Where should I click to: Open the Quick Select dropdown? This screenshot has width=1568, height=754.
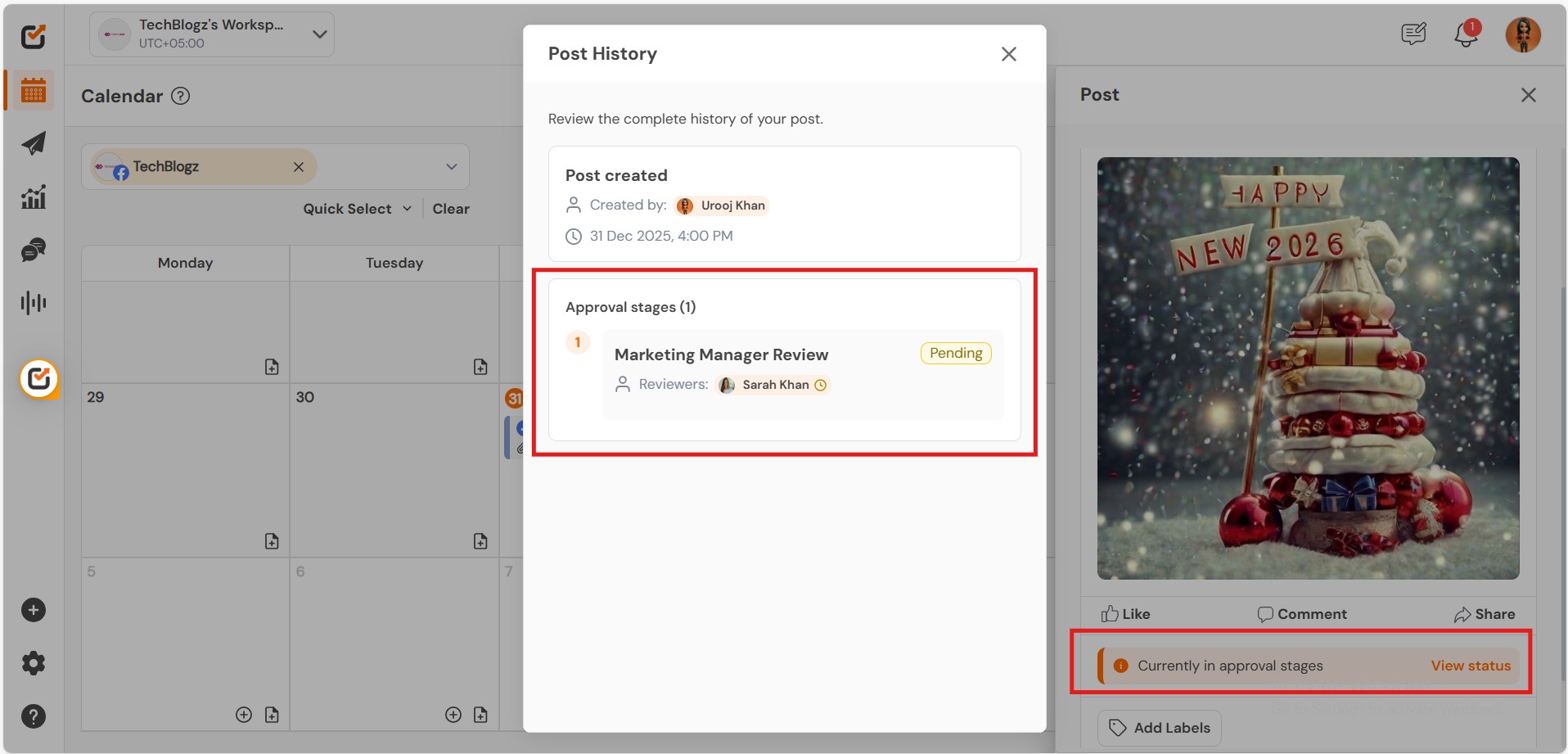click(x=357, y=209)
